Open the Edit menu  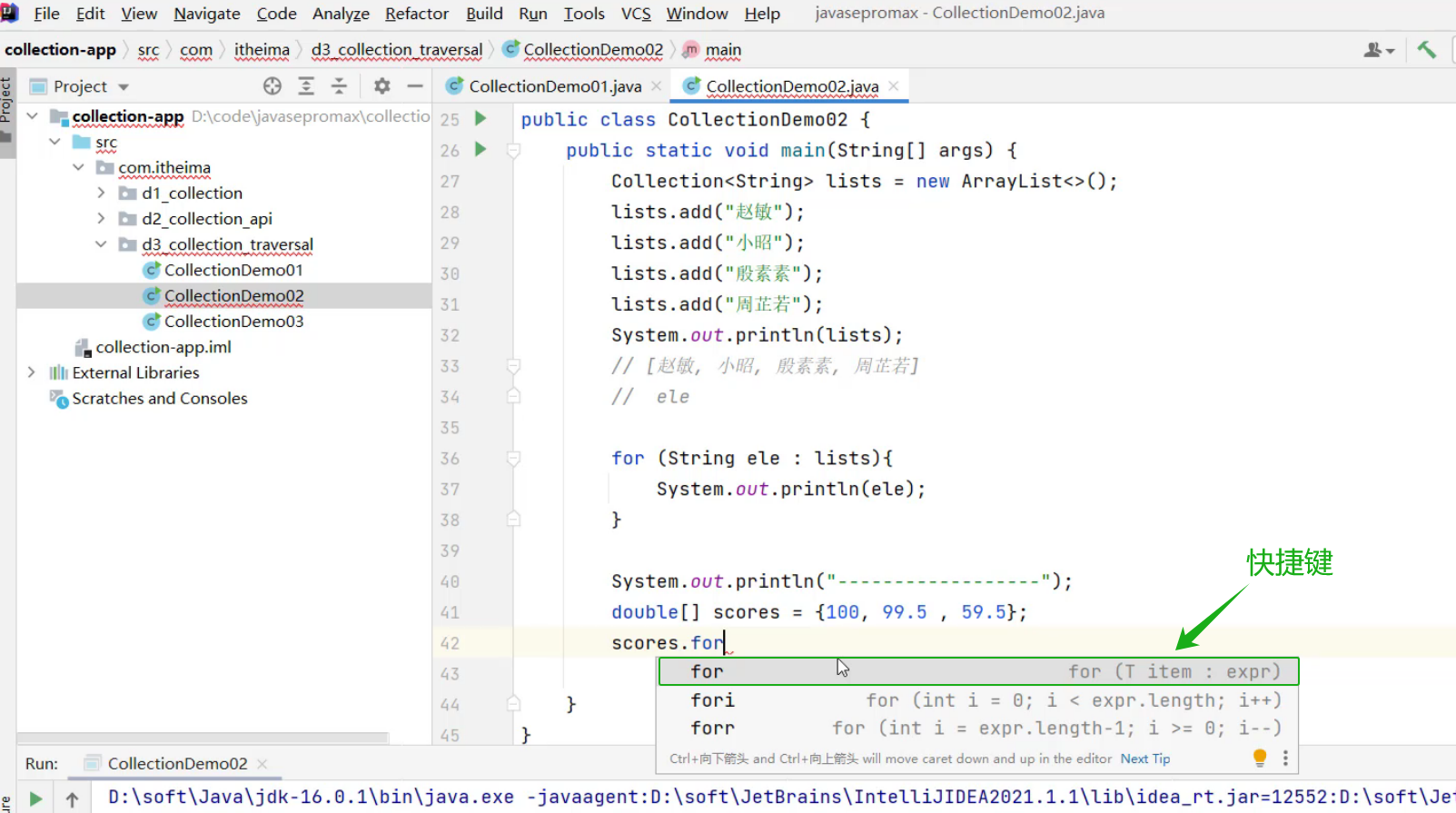[x=90, y=14]
